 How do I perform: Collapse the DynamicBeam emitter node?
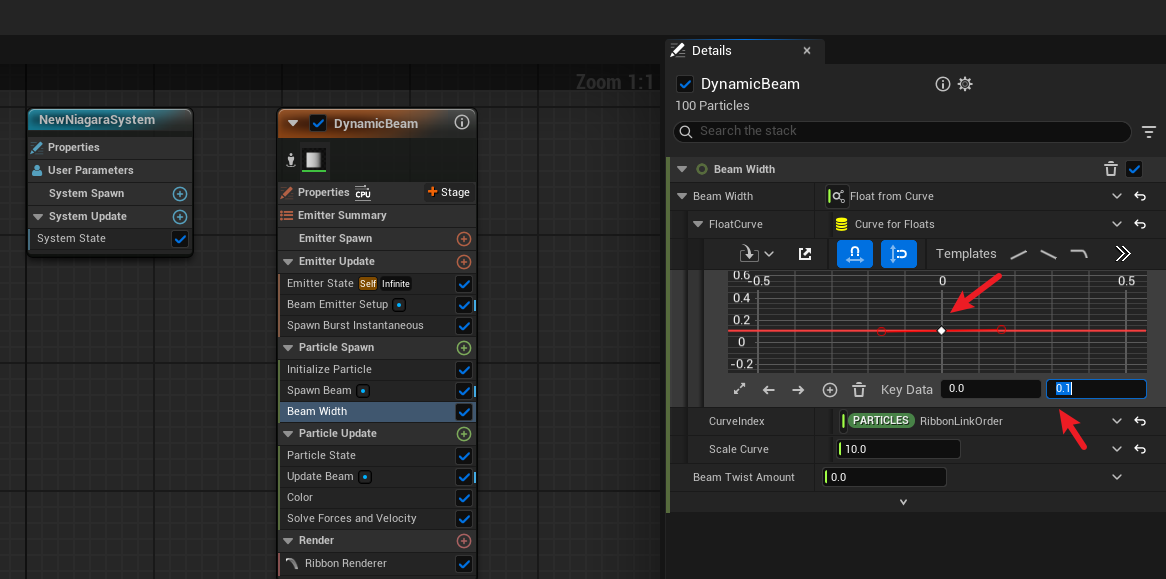(x=293, y=123)
